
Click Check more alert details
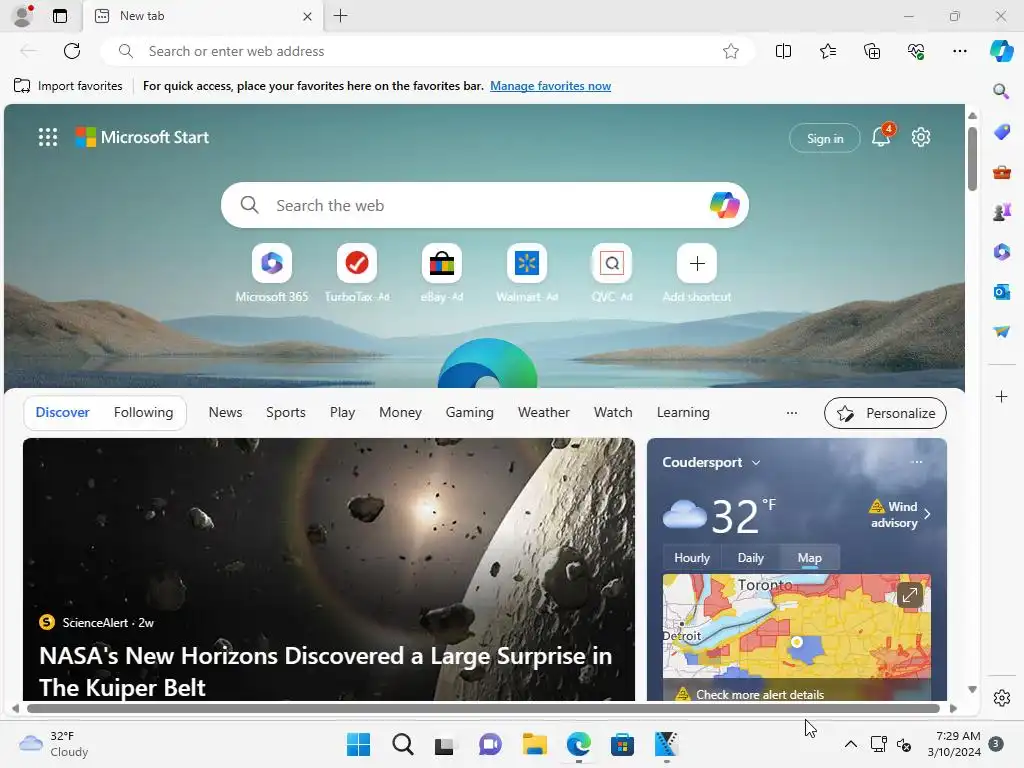point(760,694)
